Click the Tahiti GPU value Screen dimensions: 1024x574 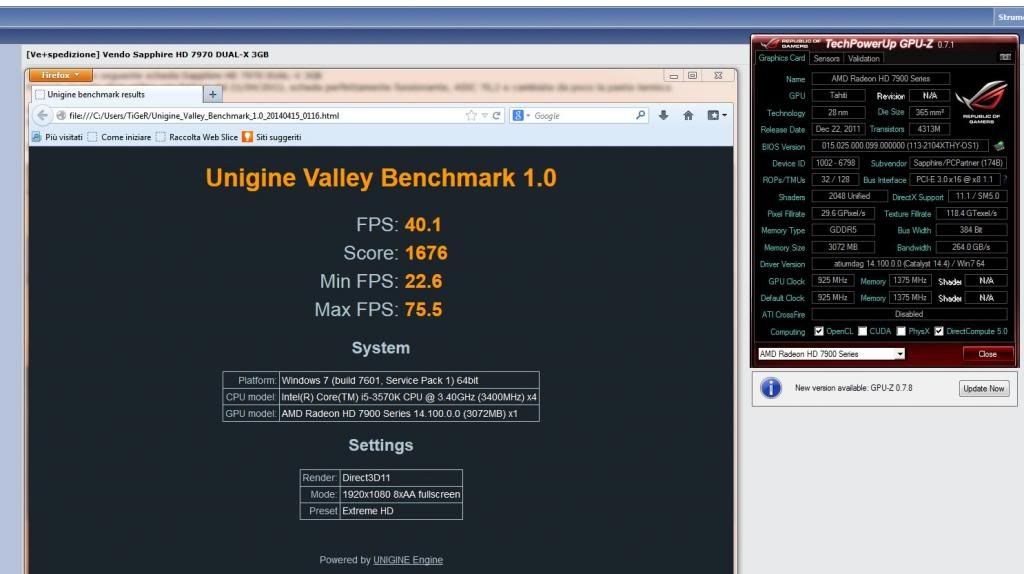click(x=839, y=95)
